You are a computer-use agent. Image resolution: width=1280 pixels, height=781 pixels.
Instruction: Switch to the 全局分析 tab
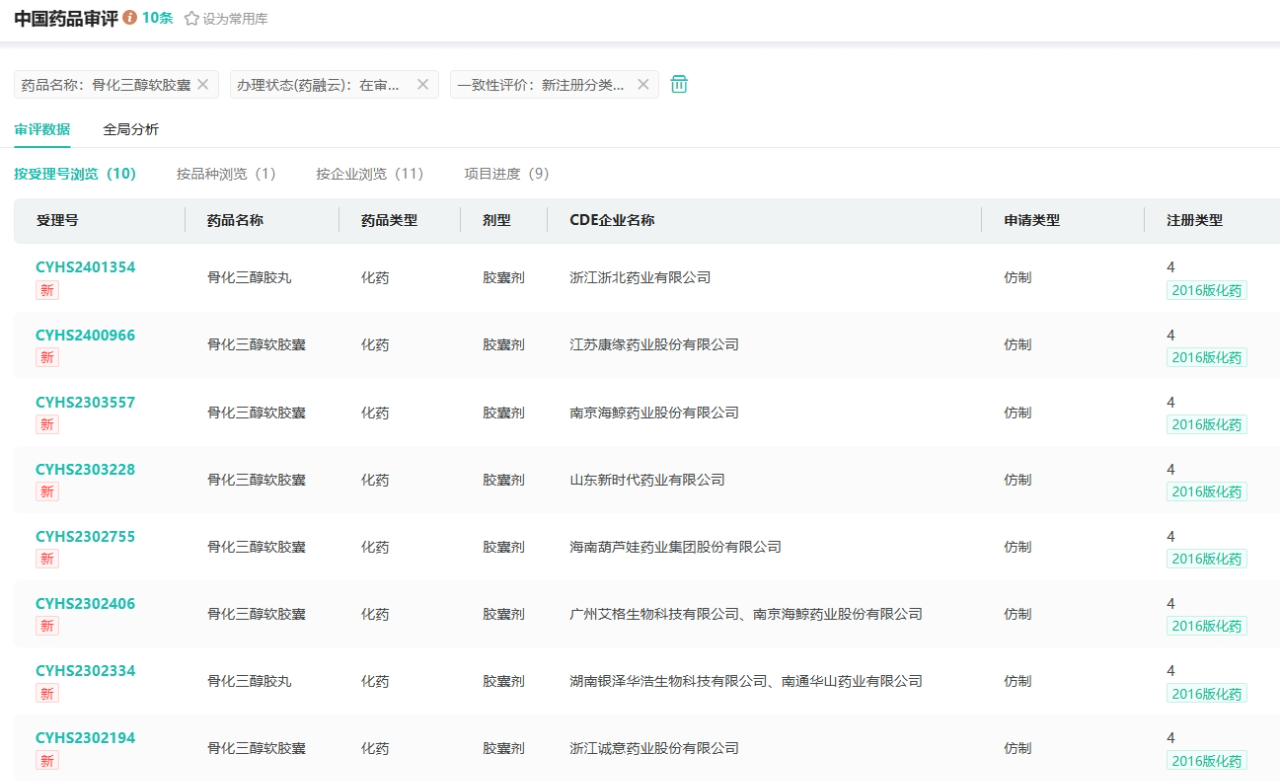pos(131,129)
